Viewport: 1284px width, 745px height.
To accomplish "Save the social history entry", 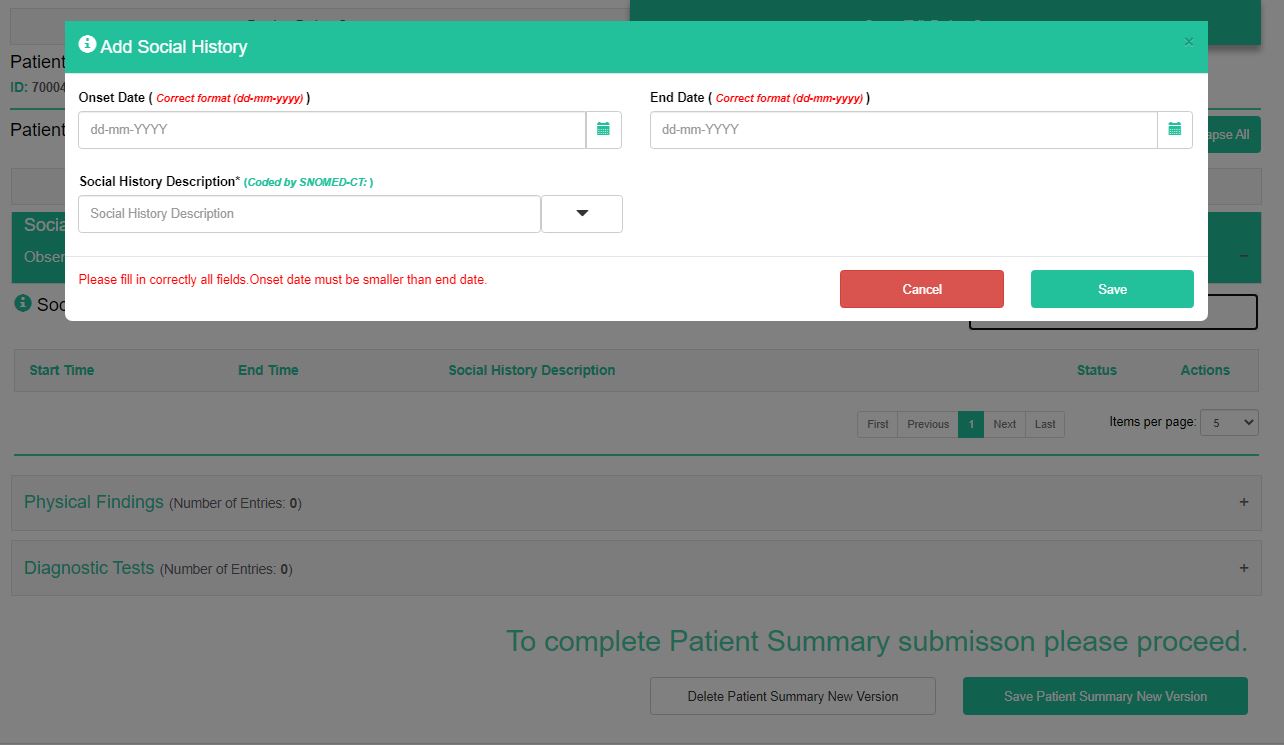I will pos(1111,289).
